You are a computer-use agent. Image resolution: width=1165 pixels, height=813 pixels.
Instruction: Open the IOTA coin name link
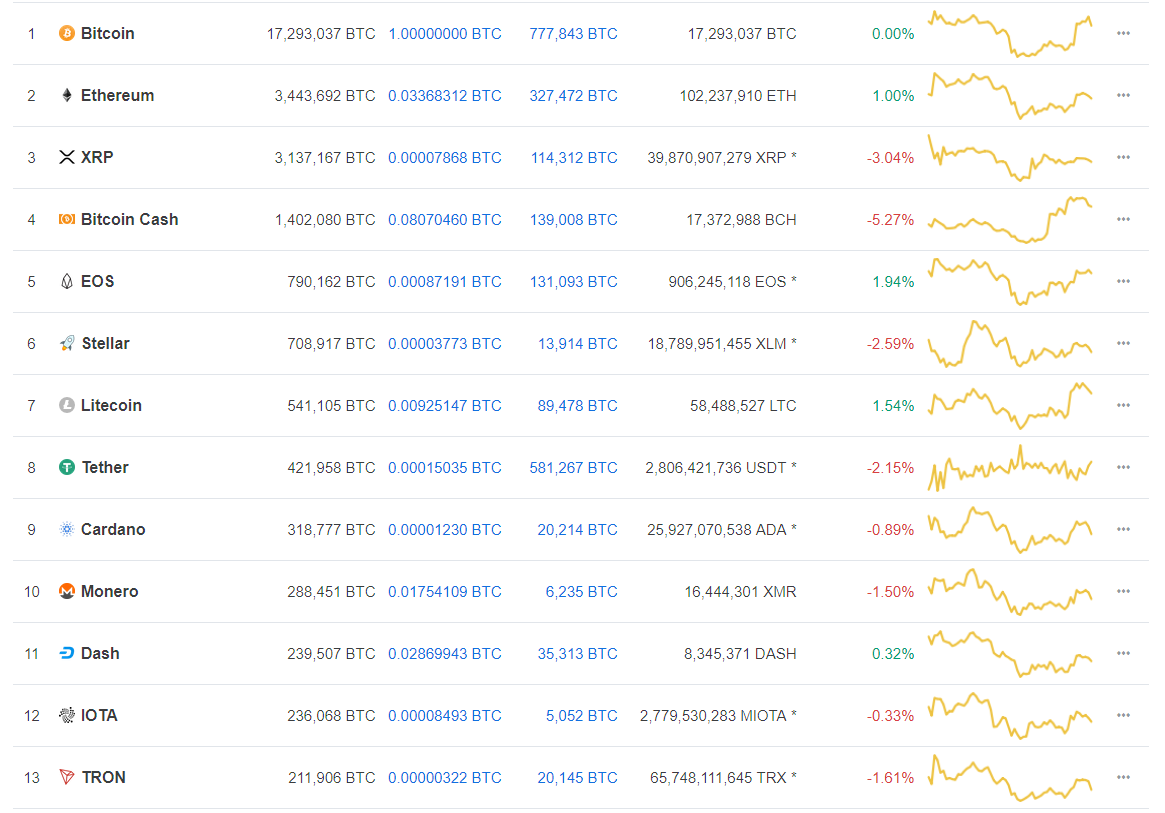[99, 716]
